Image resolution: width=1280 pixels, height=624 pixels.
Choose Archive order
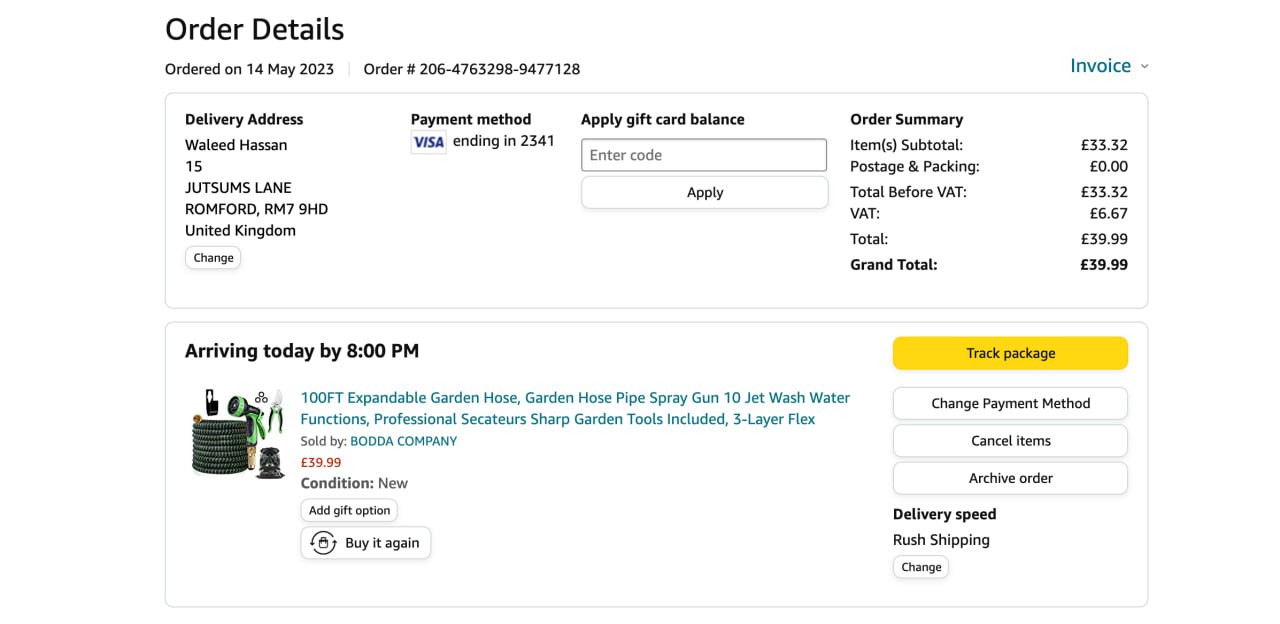pyautogui.click(x=1010, y=478)
